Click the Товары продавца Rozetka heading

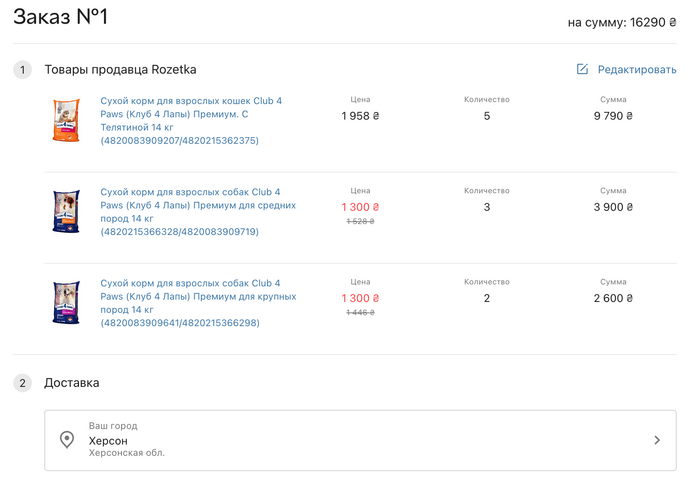[x=120, y=70]
